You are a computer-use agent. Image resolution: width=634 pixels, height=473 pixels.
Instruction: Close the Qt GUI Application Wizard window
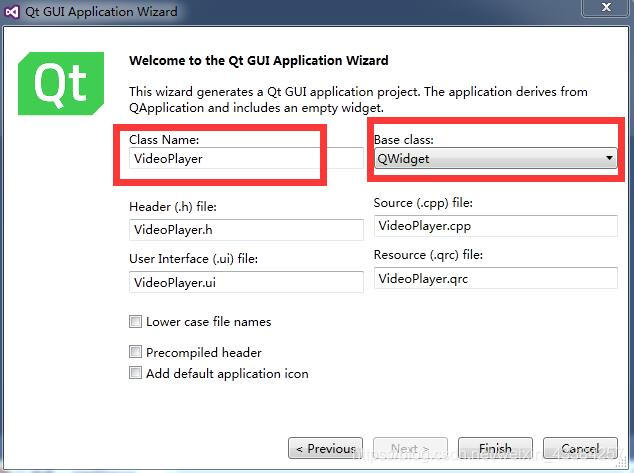point(606,7)
